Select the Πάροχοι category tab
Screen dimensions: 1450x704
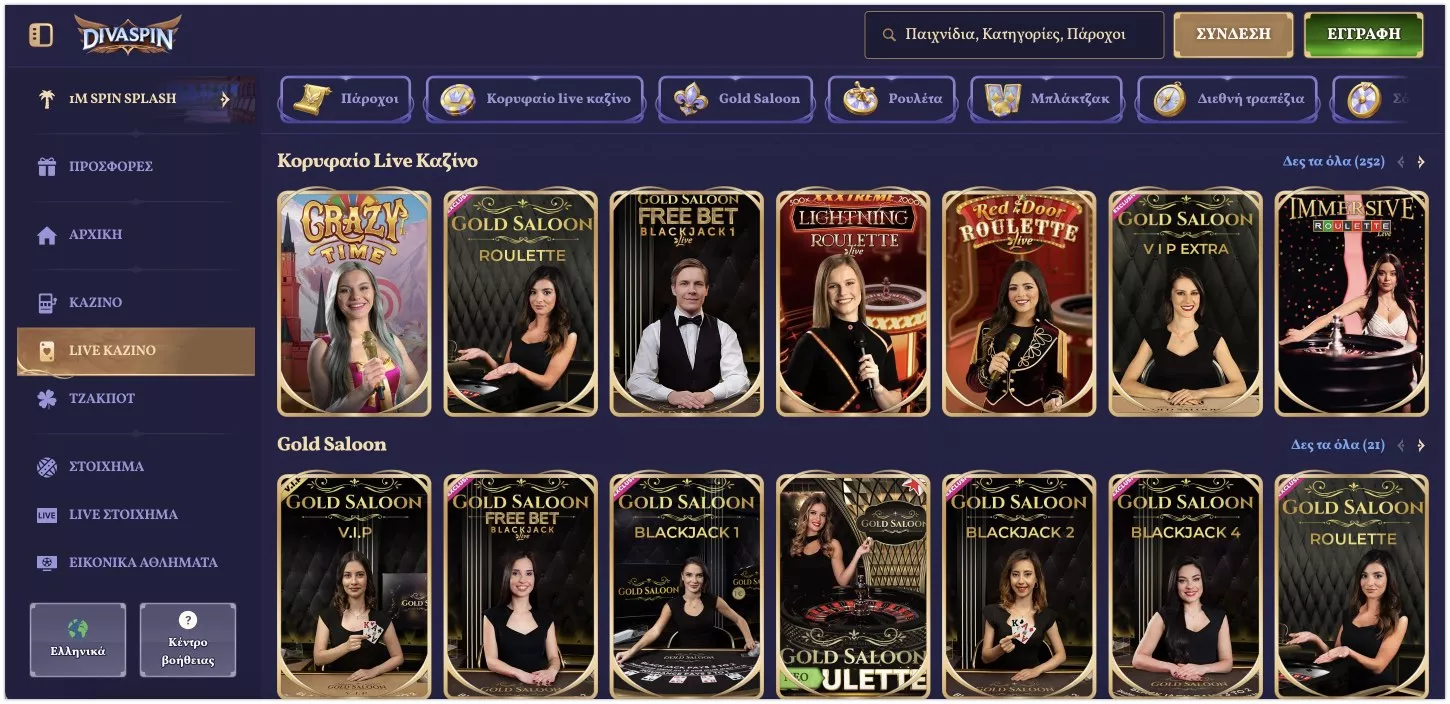point(346,99)
